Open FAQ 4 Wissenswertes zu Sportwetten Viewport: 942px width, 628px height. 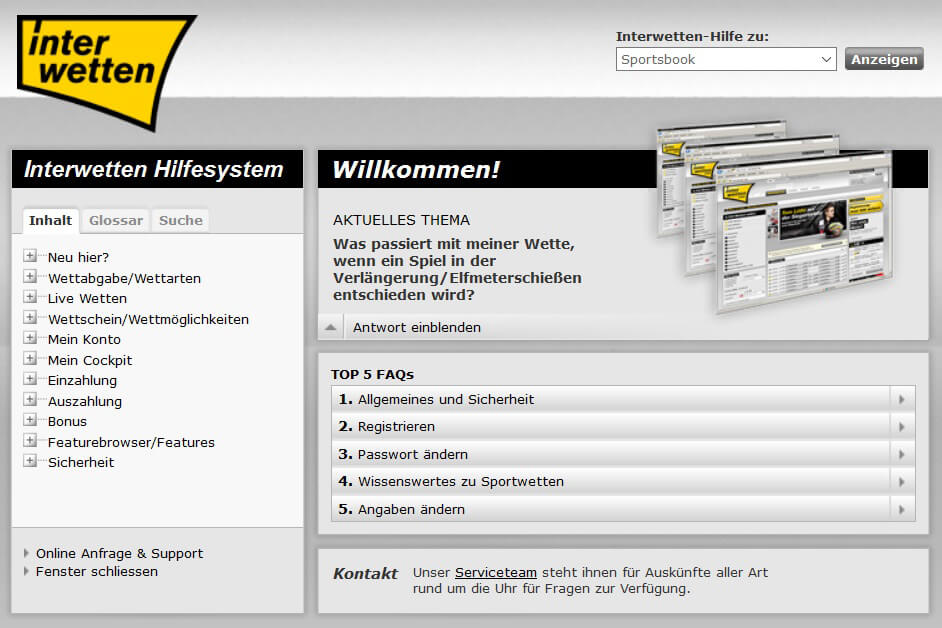623,481
